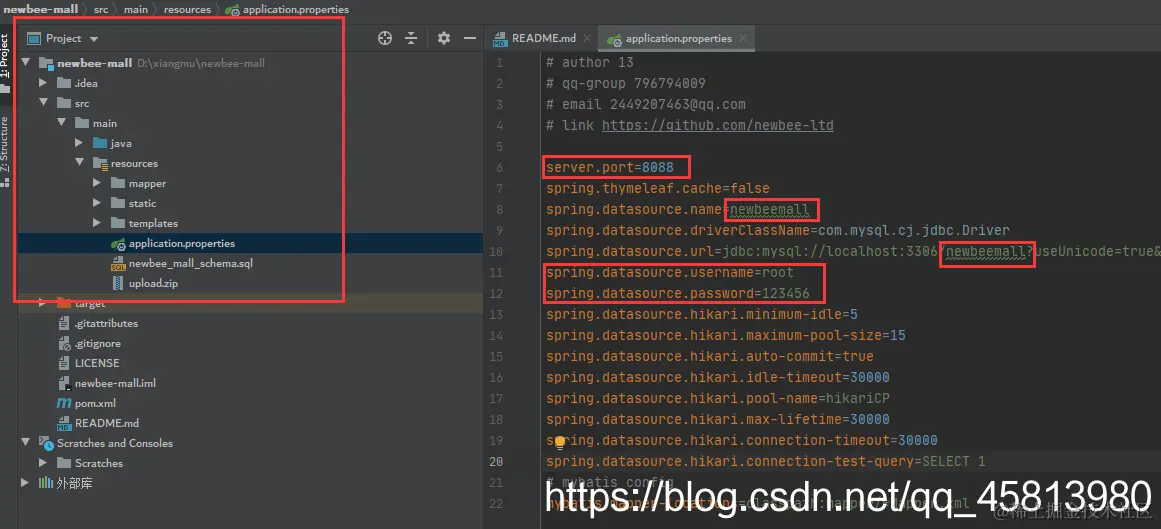
Task: Expand the templates folder arrow
Action: [x=97, y=223]
